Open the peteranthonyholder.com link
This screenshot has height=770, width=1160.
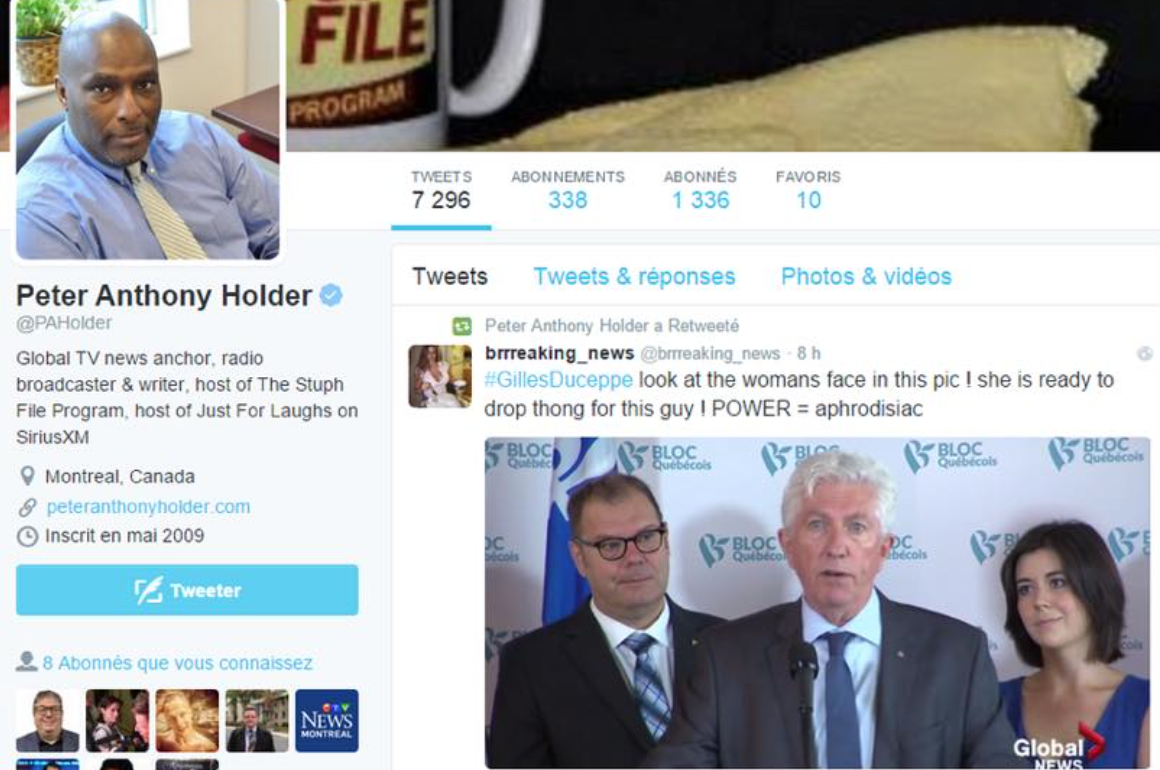pyautogui.click(x=148, y=507)
